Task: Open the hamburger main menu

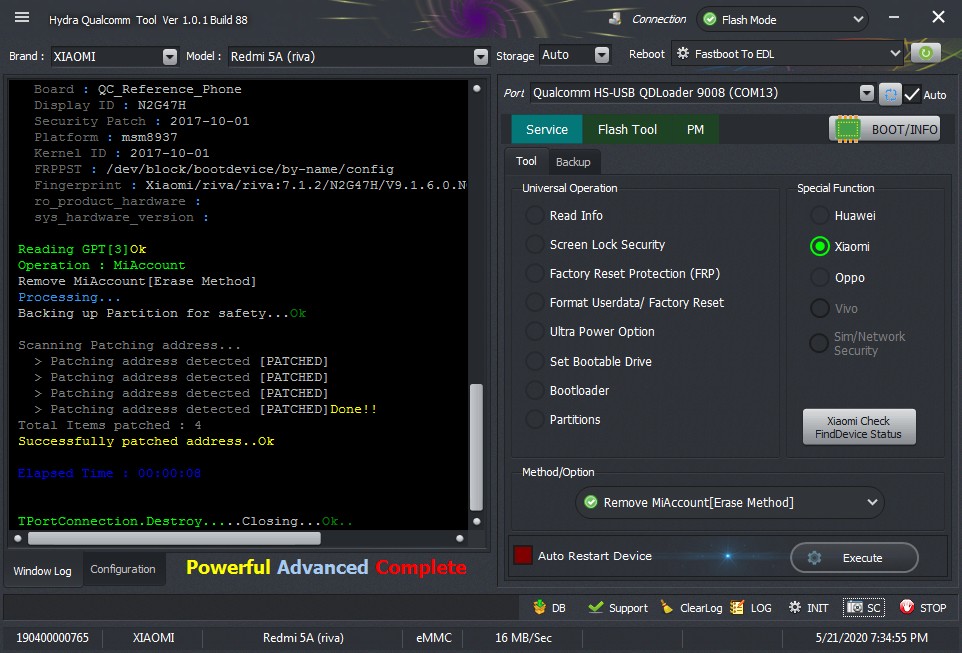Action: coord(22,17)
